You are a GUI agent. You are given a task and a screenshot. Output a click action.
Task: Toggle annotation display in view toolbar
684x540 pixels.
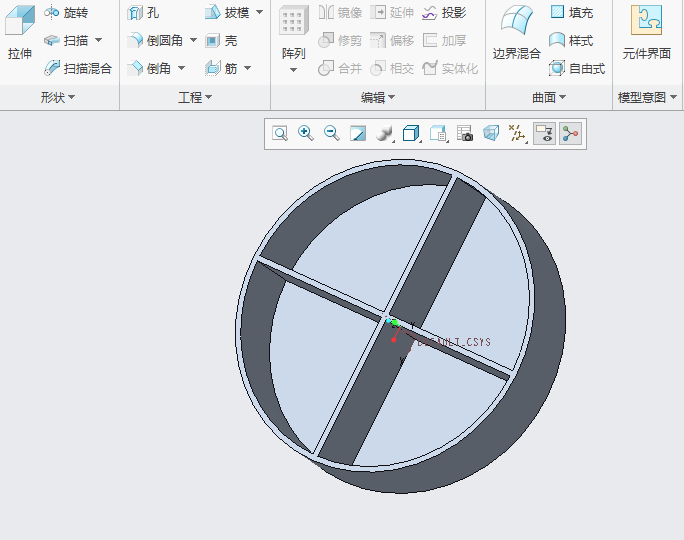click(x=544, y=134)
